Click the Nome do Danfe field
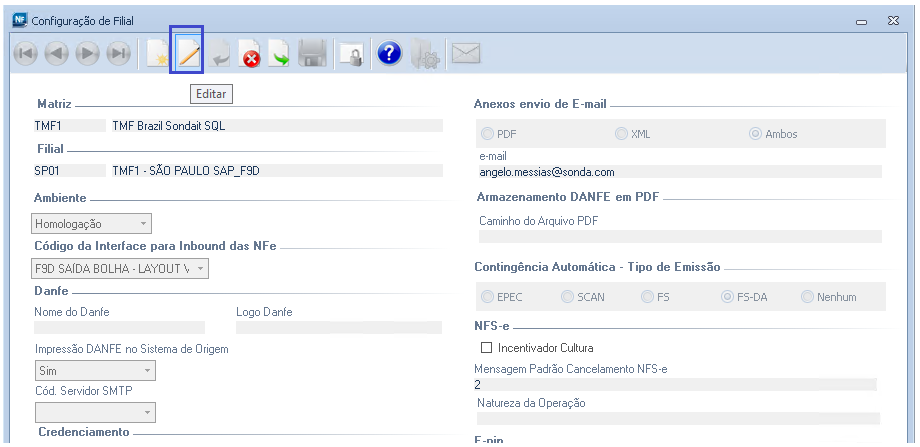Image resolution: width=920 pixels, height=447 pixels. pyautogui.click(x=120, y=327)
